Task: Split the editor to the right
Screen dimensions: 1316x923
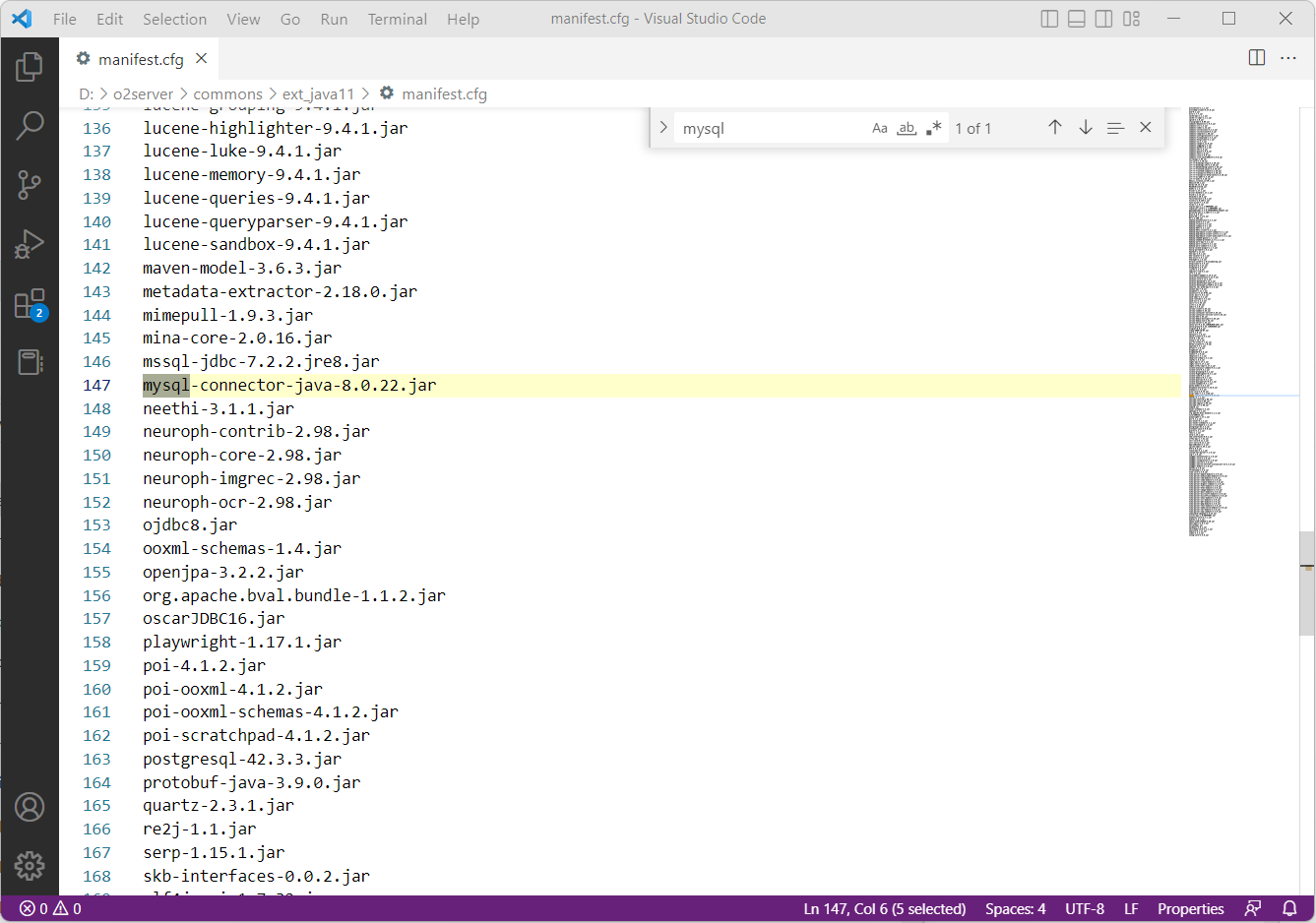Action: (1257, 58)
